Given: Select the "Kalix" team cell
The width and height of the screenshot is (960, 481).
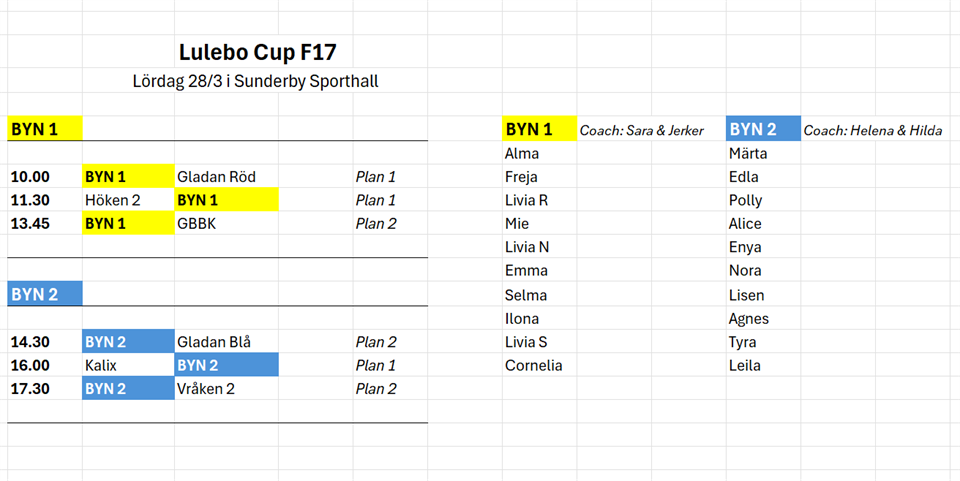Looking at the screenshot, I should tap(101, 365).
